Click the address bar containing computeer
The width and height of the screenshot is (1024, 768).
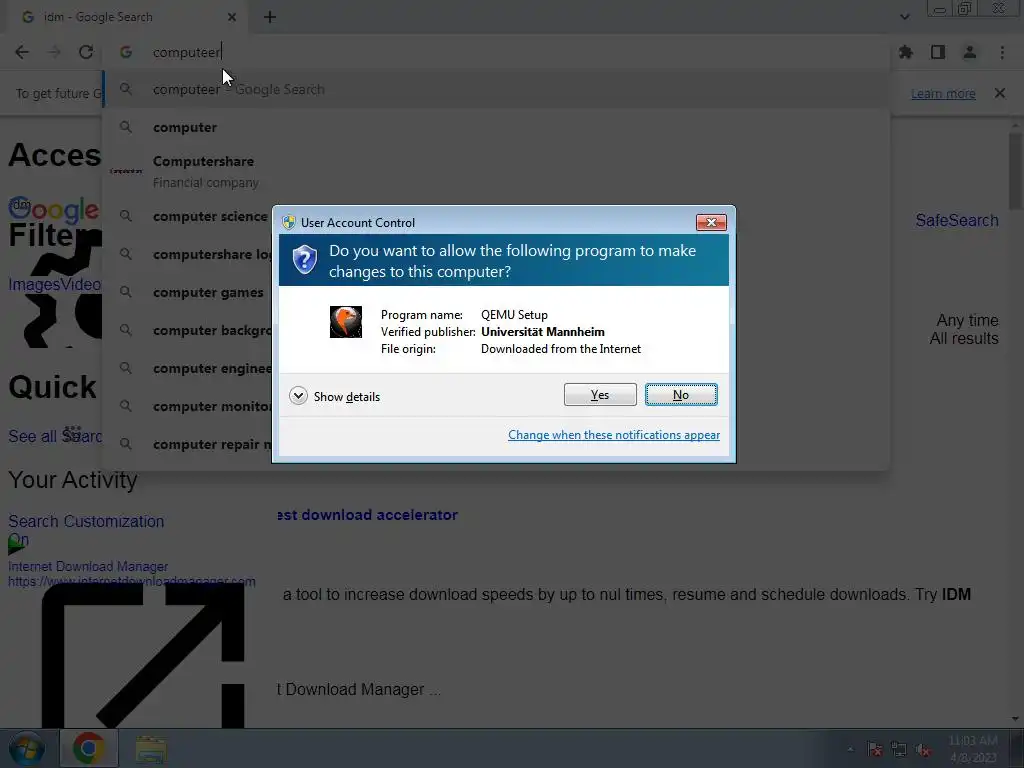click(496, 52)
